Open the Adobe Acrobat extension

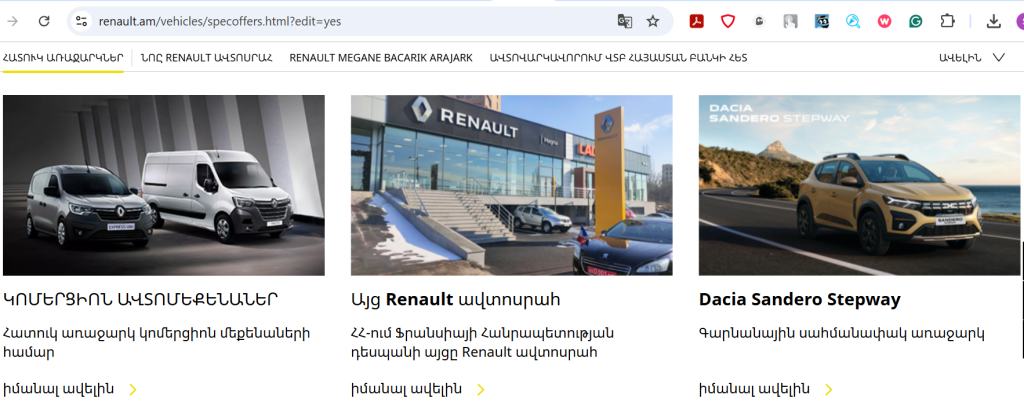[696, 22]
